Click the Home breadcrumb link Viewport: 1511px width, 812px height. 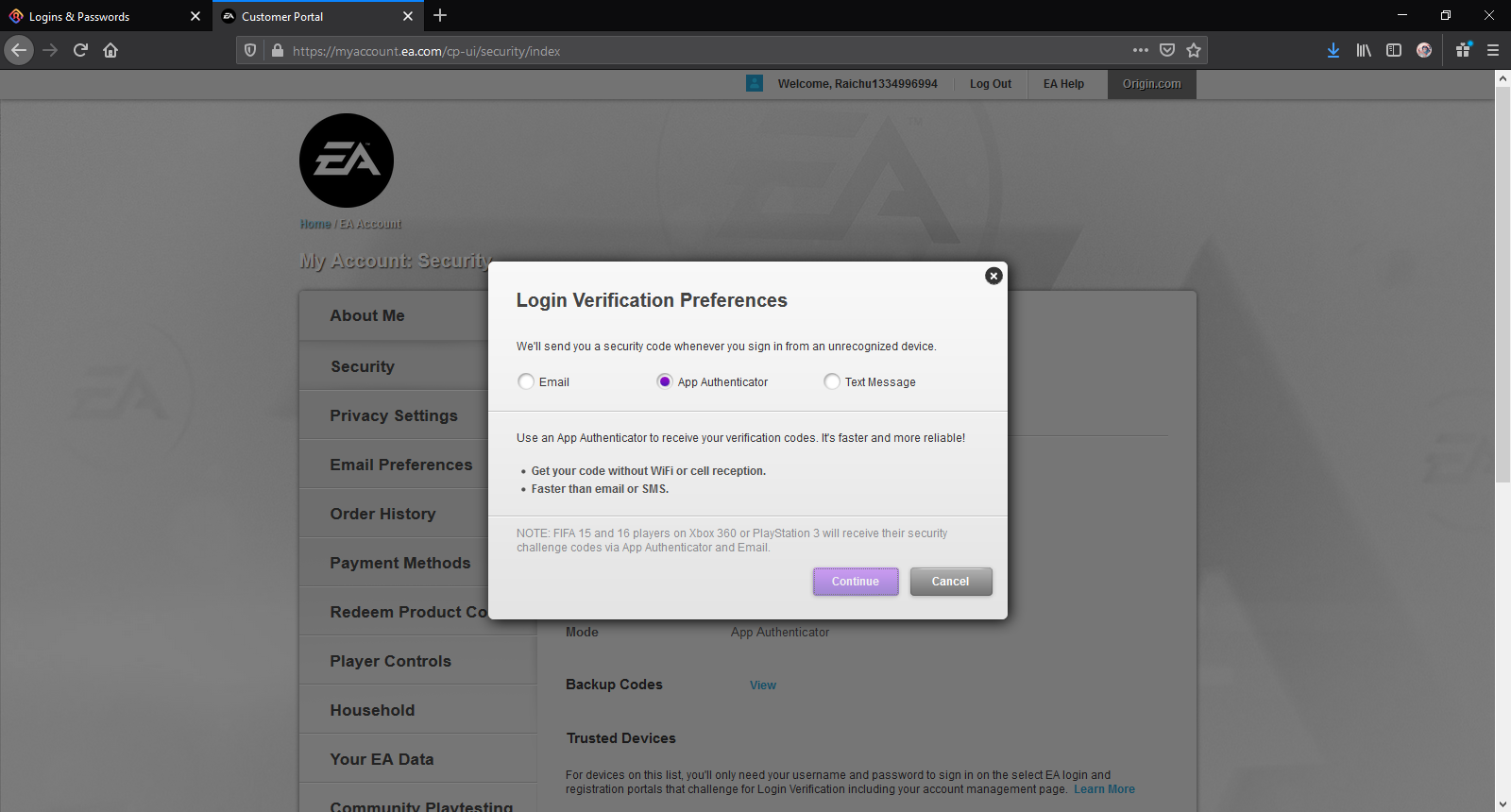point(315,224)
